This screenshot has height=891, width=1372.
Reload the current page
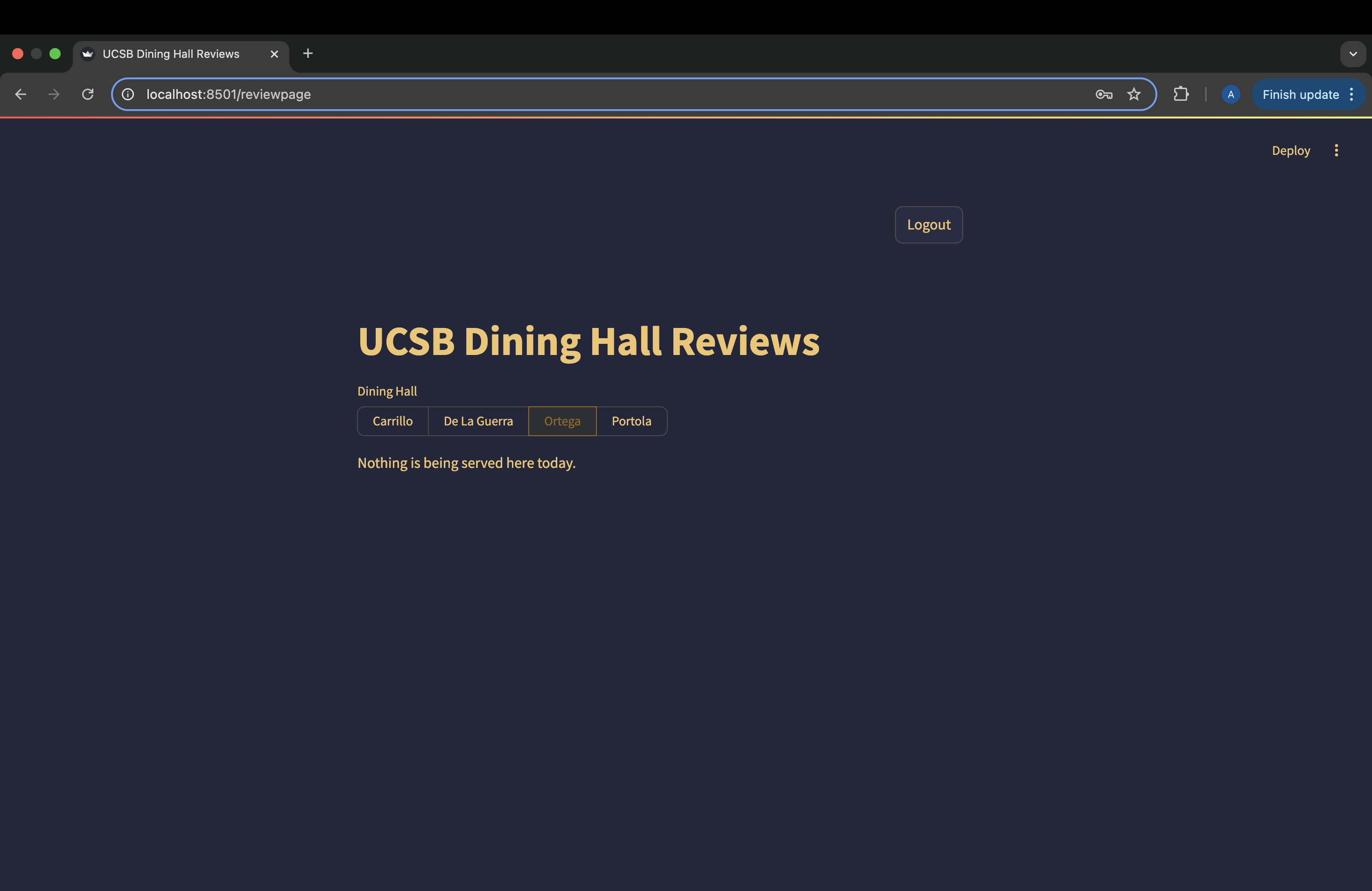88,94
